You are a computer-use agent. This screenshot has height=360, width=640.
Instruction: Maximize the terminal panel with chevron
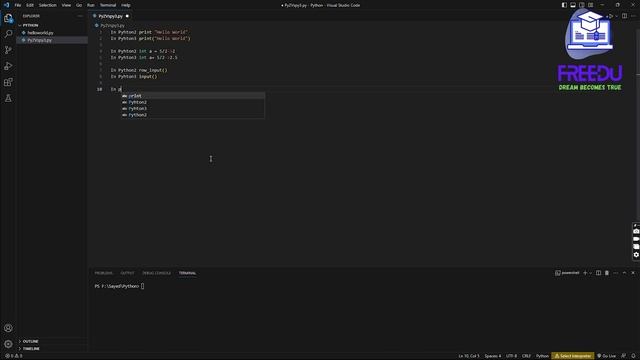624,273
